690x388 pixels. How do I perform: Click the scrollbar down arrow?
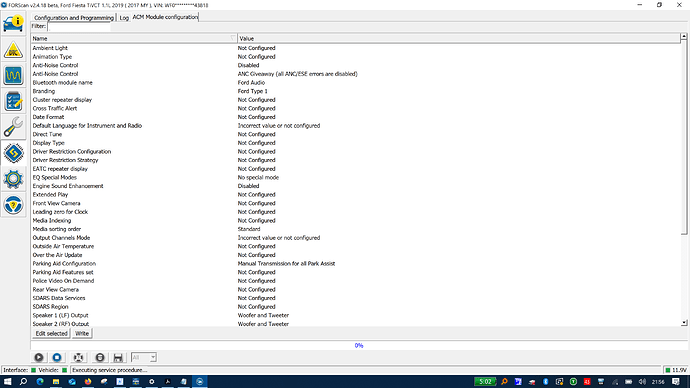pos(684,323)
